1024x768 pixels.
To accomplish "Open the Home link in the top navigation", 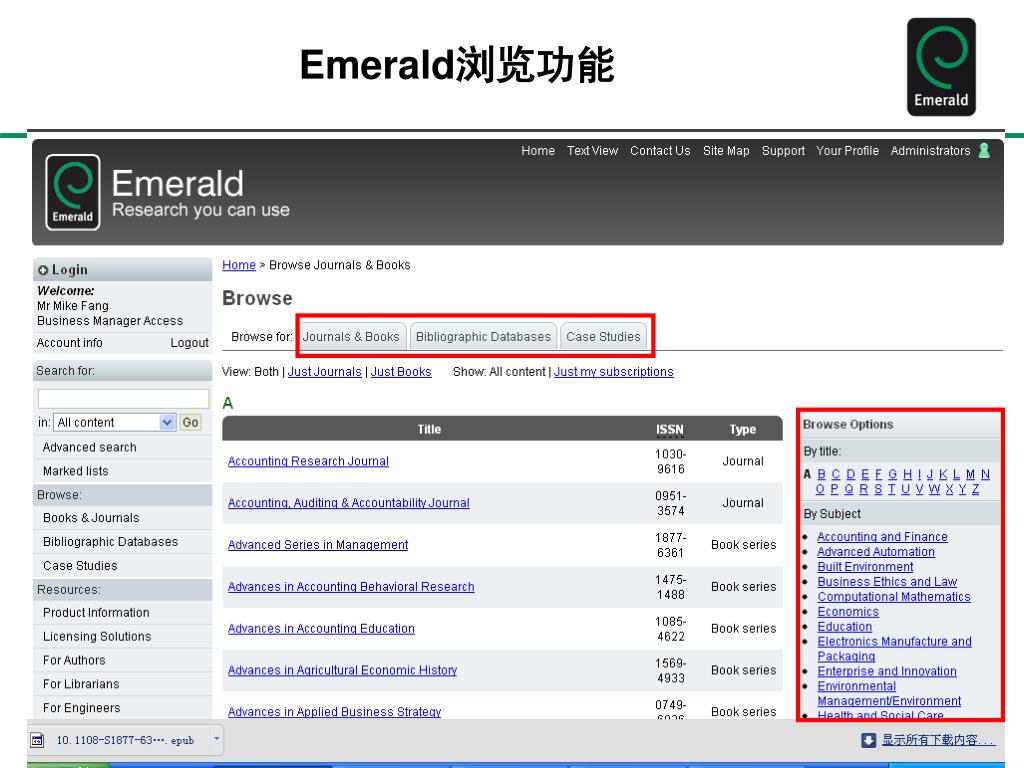I will coord(537,151).
